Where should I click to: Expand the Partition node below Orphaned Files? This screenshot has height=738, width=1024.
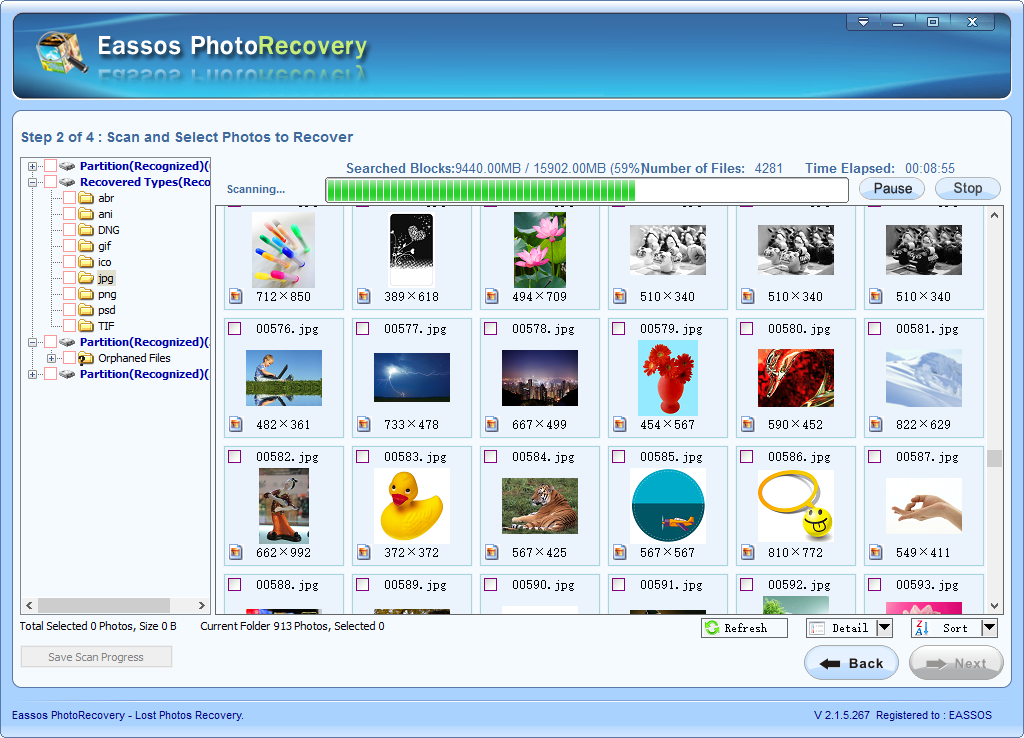click(x=32, y=374)
